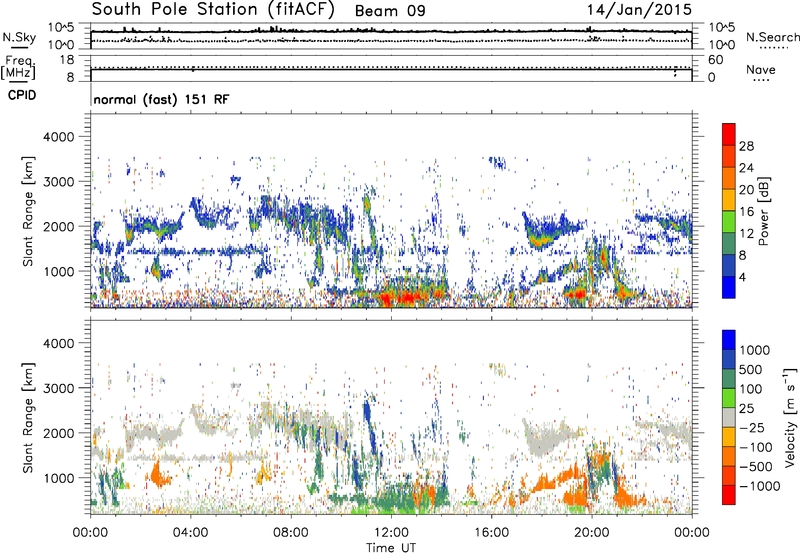
Task: Click the "N.Sky" legend label
Action: [19, 37]
